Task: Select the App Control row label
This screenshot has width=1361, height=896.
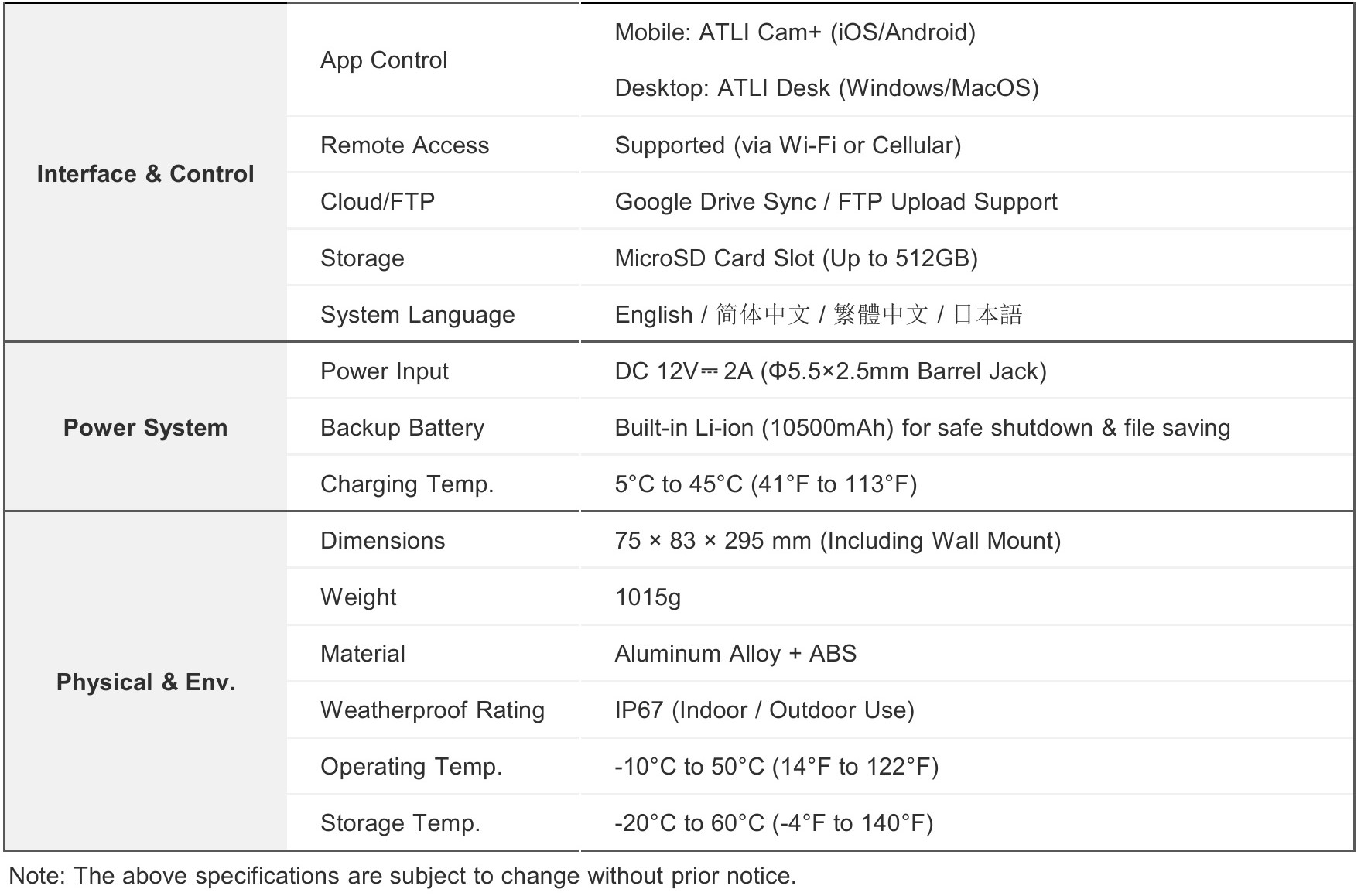Action: click(384, 60)
